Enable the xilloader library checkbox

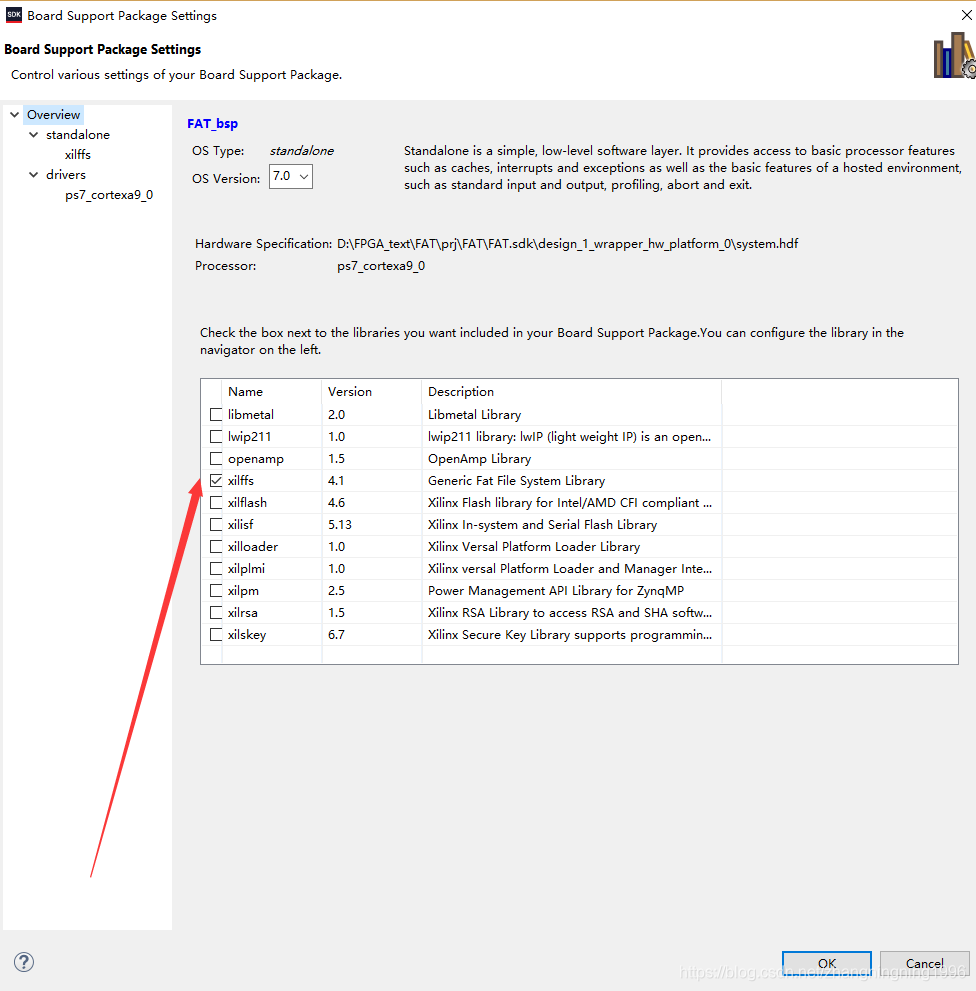click(216, 547)
